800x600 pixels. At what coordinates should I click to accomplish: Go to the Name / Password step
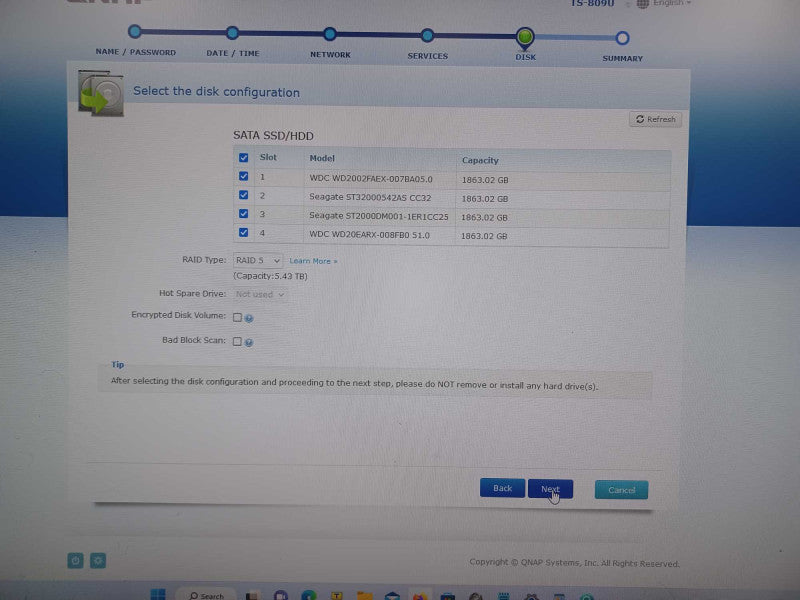(x=135, y=32)
